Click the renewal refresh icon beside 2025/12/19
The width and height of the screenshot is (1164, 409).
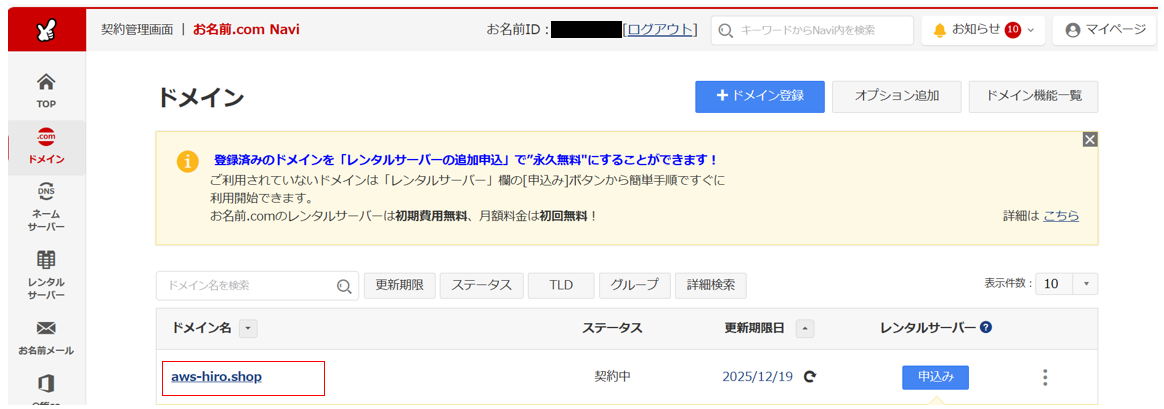[x=810, y=376]
